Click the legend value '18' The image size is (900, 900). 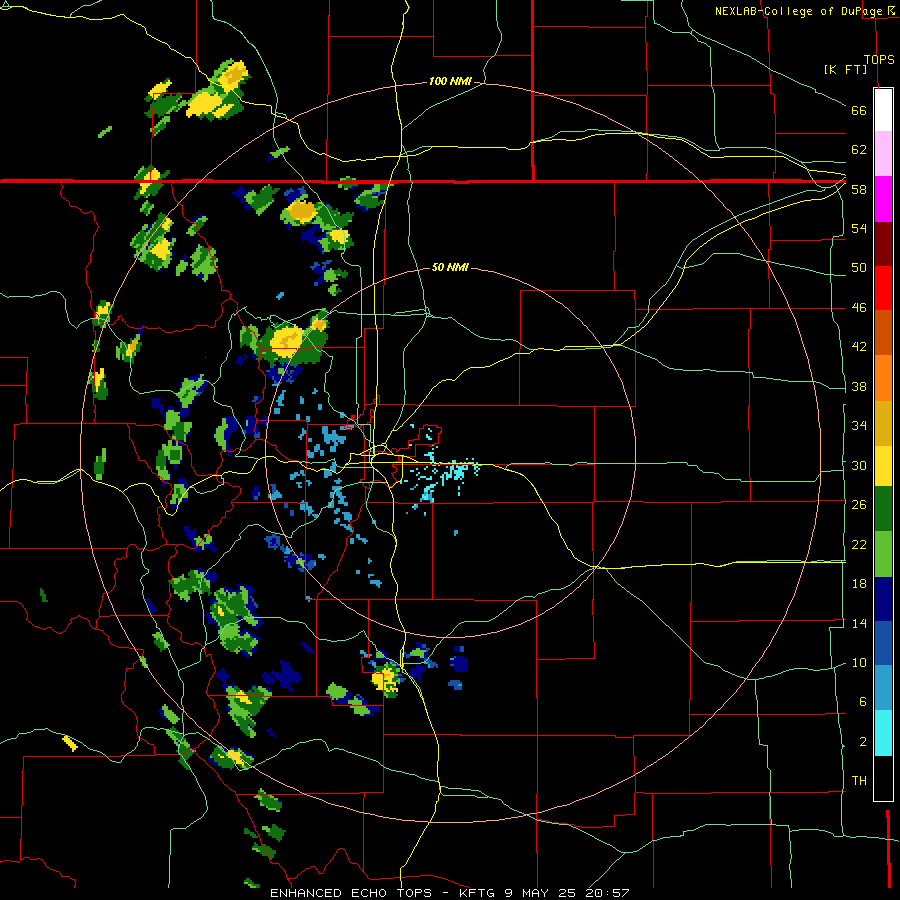pyautogui.click(x=859, y=584)
